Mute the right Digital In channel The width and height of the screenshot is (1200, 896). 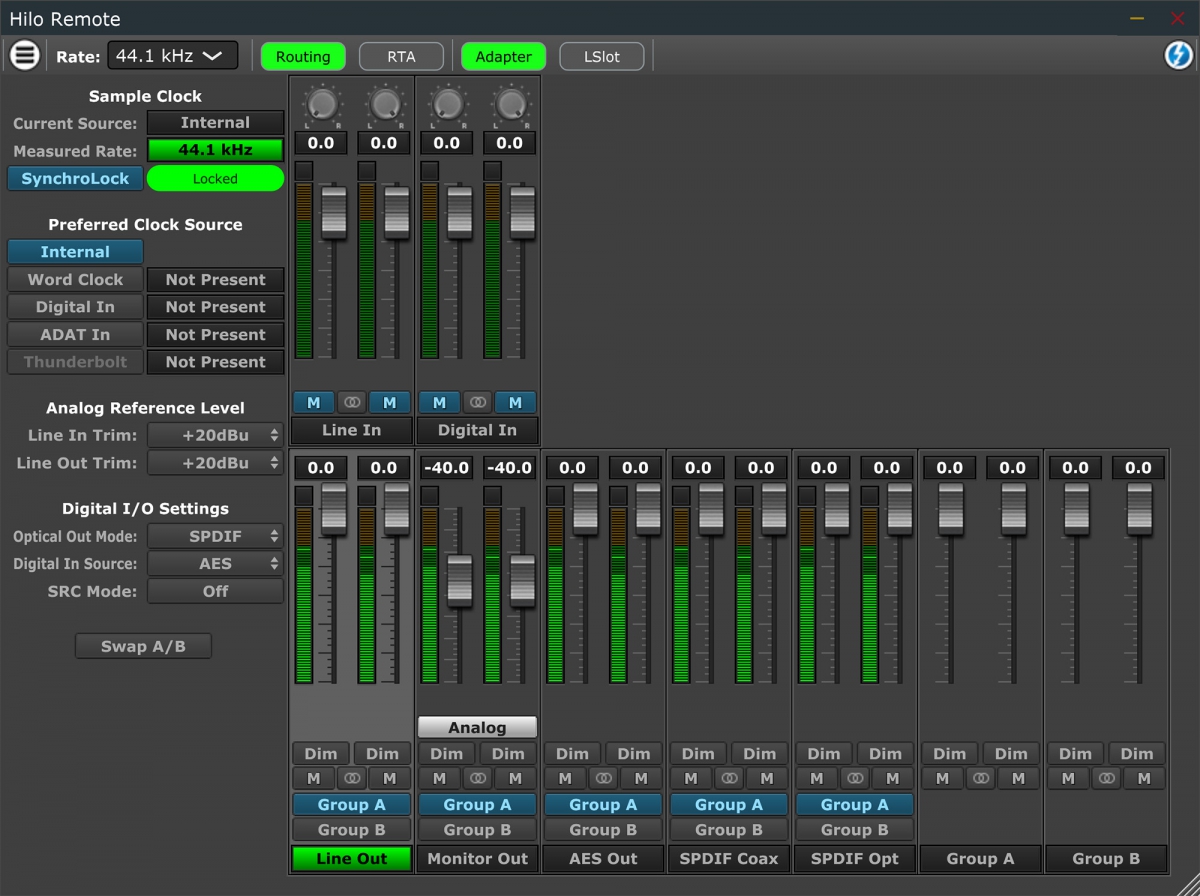tap(515, 402)
